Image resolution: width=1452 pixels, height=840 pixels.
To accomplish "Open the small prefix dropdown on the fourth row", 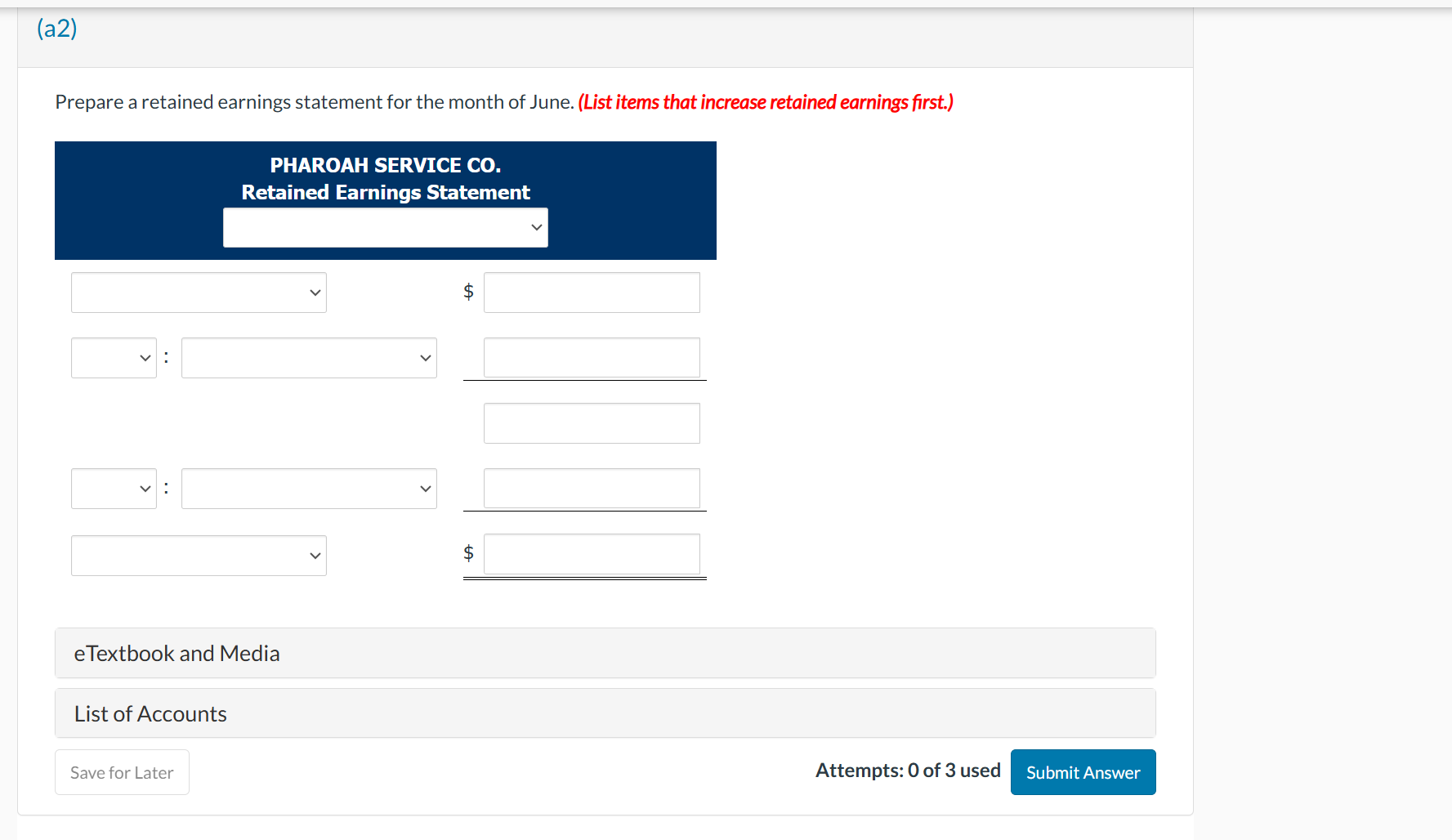I will [x=113, y=488].
